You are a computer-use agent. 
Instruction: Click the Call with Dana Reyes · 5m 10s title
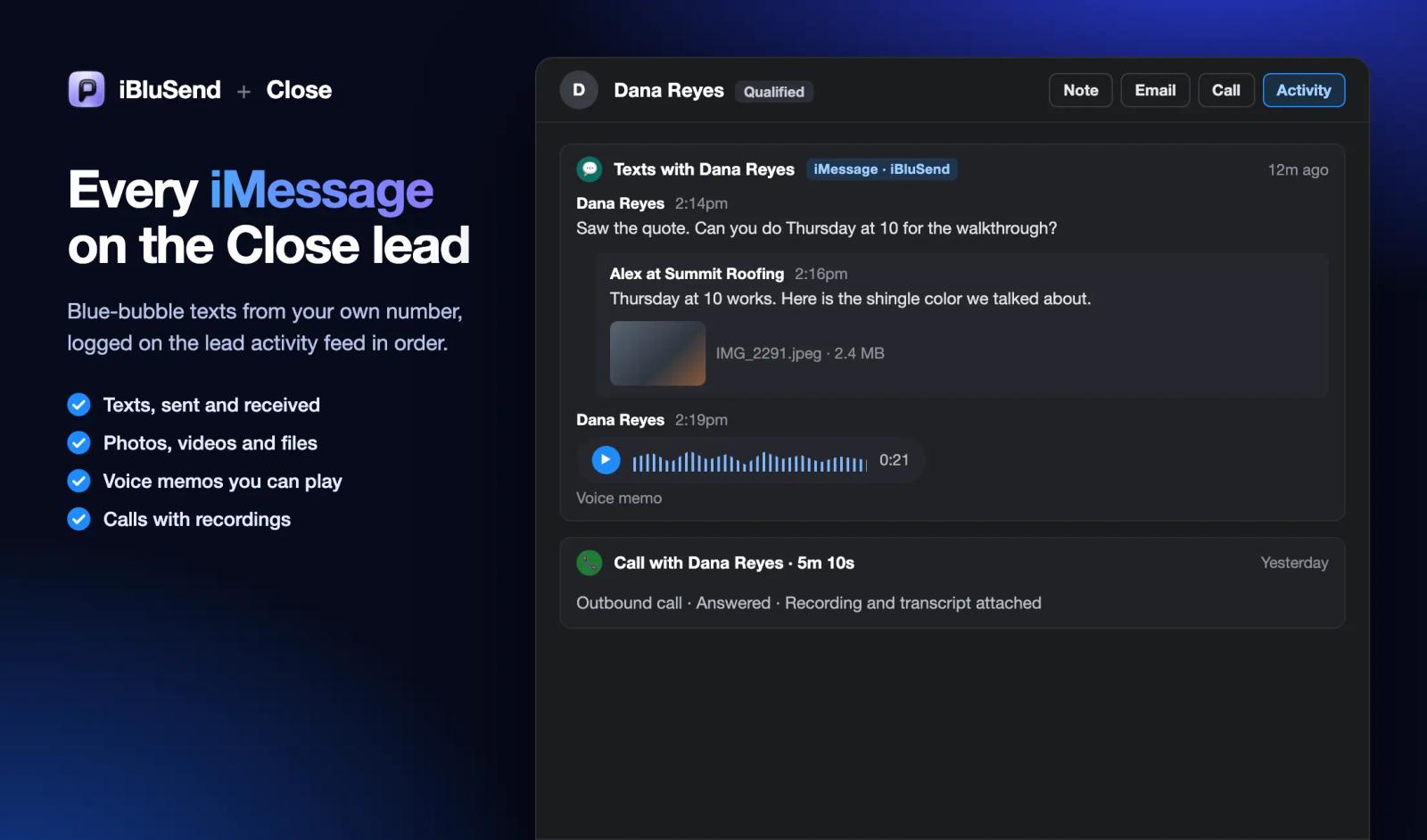[x=734, y=563]
